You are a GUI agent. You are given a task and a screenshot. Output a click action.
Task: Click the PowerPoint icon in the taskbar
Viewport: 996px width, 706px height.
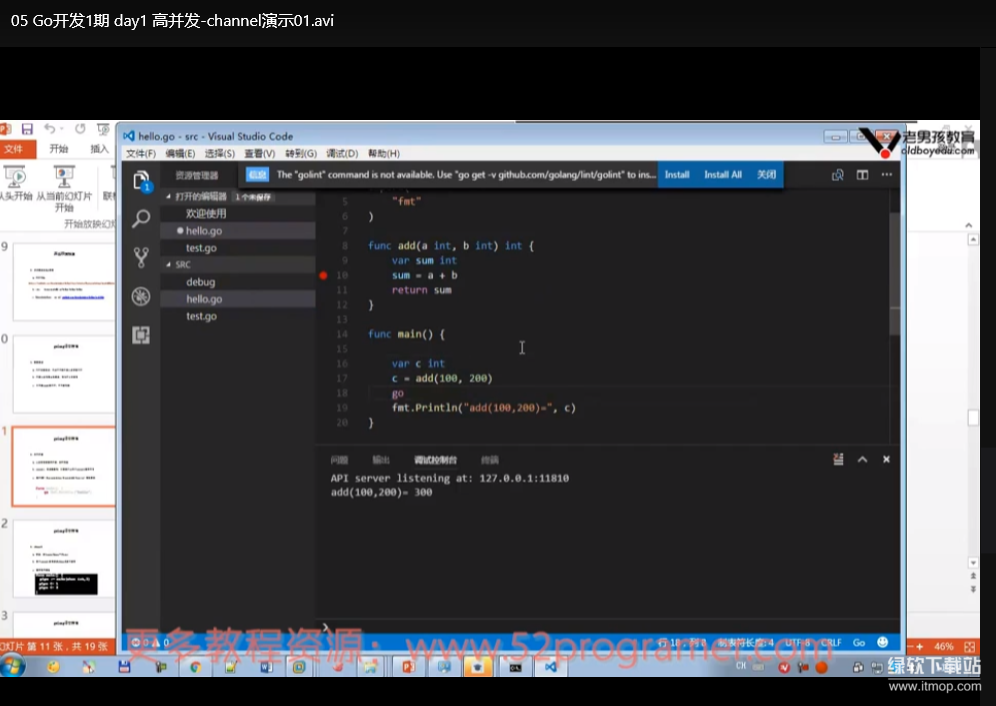tap(408, 667)
